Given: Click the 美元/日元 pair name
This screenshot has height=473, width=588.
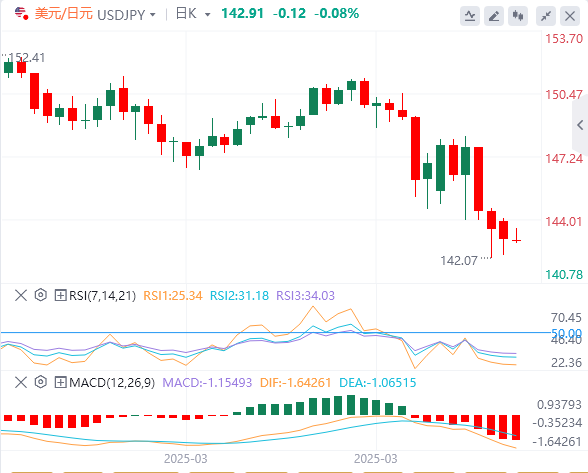Looking at the screenshot, I should tap(64, 14).
